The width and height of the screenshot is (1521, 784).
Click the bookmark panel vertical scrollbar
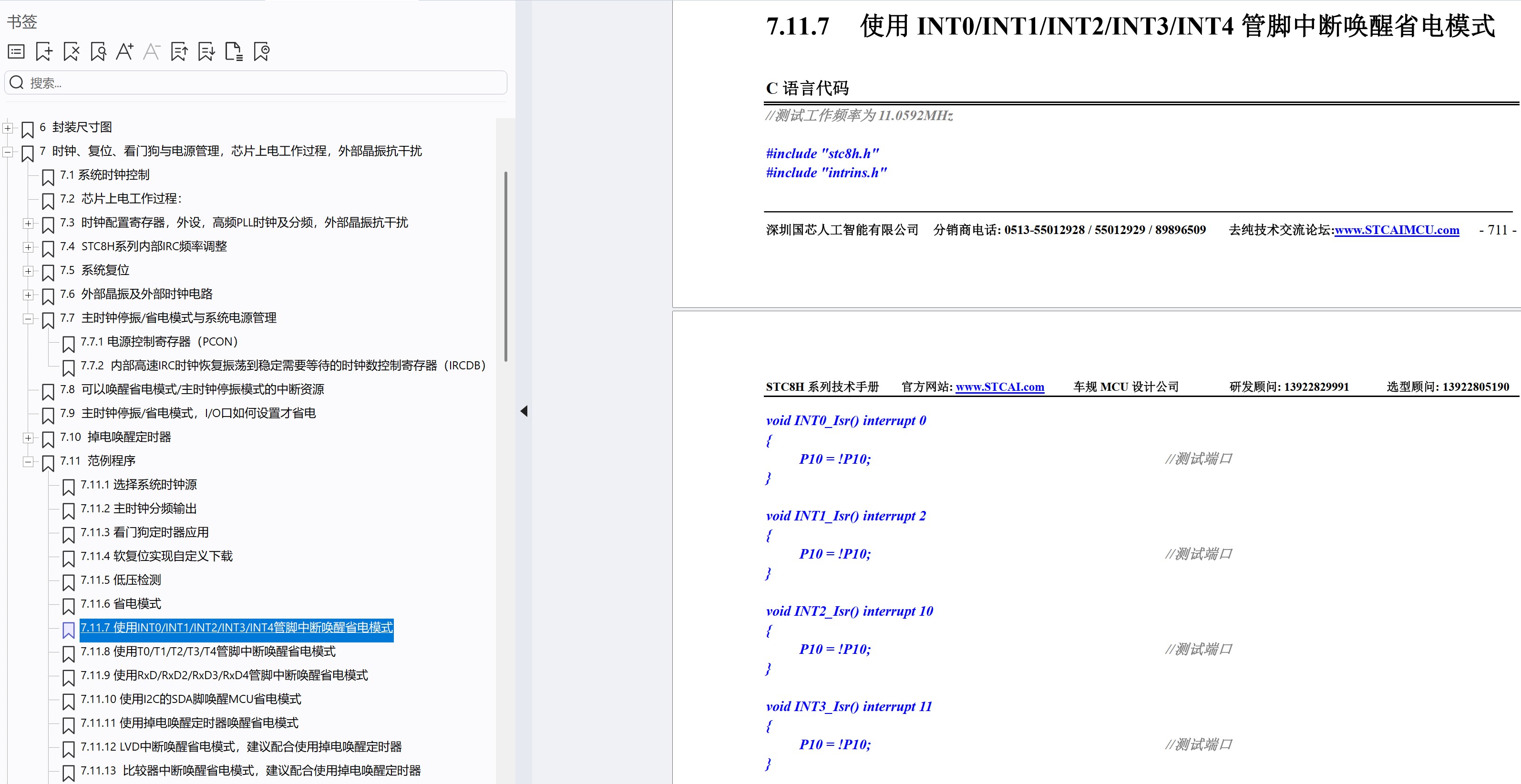click(505, 266)
